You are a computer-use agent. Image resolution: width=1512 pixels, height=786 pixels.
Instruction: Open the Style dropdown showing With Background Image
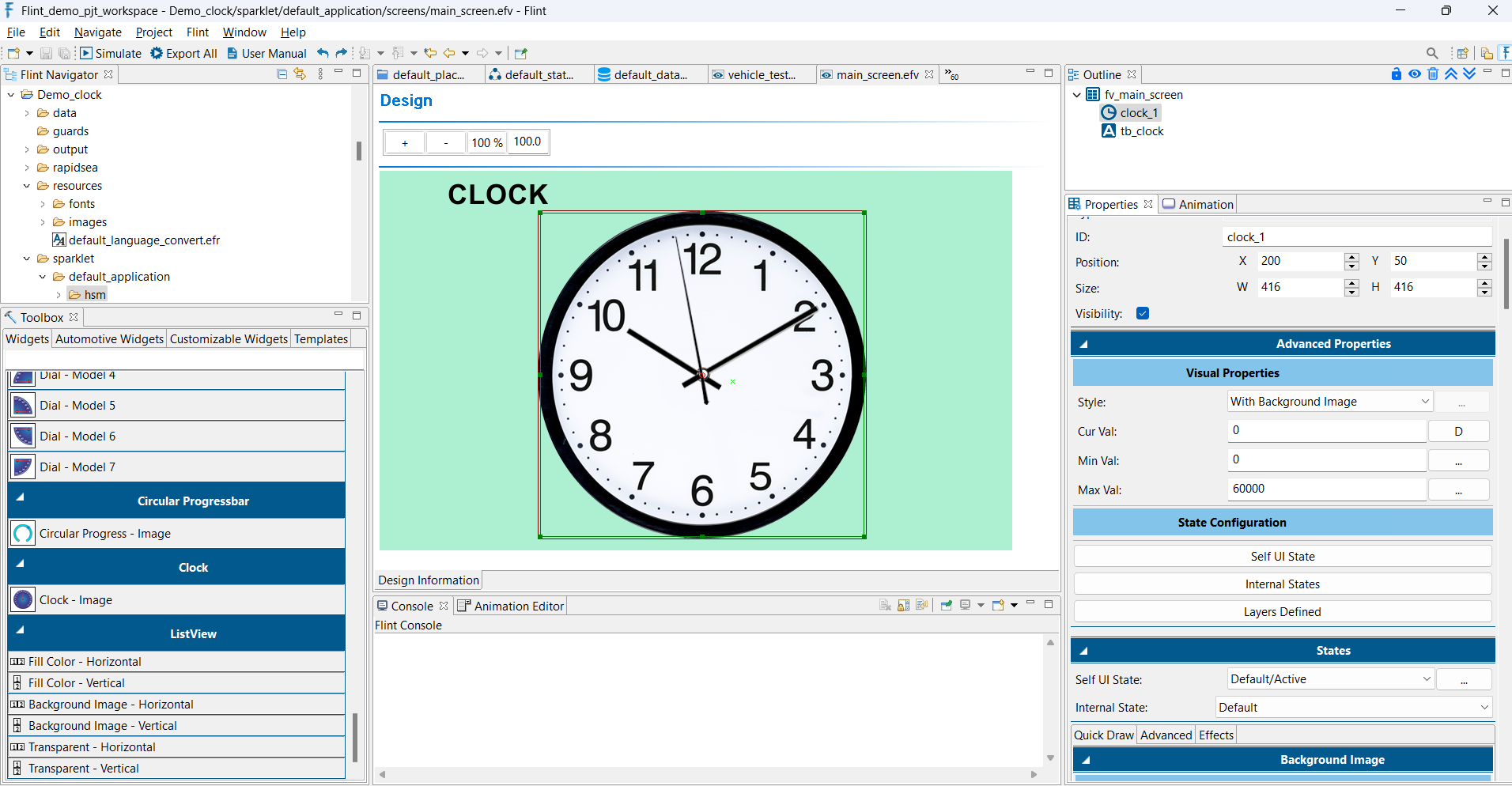(x=1329, y=401)
